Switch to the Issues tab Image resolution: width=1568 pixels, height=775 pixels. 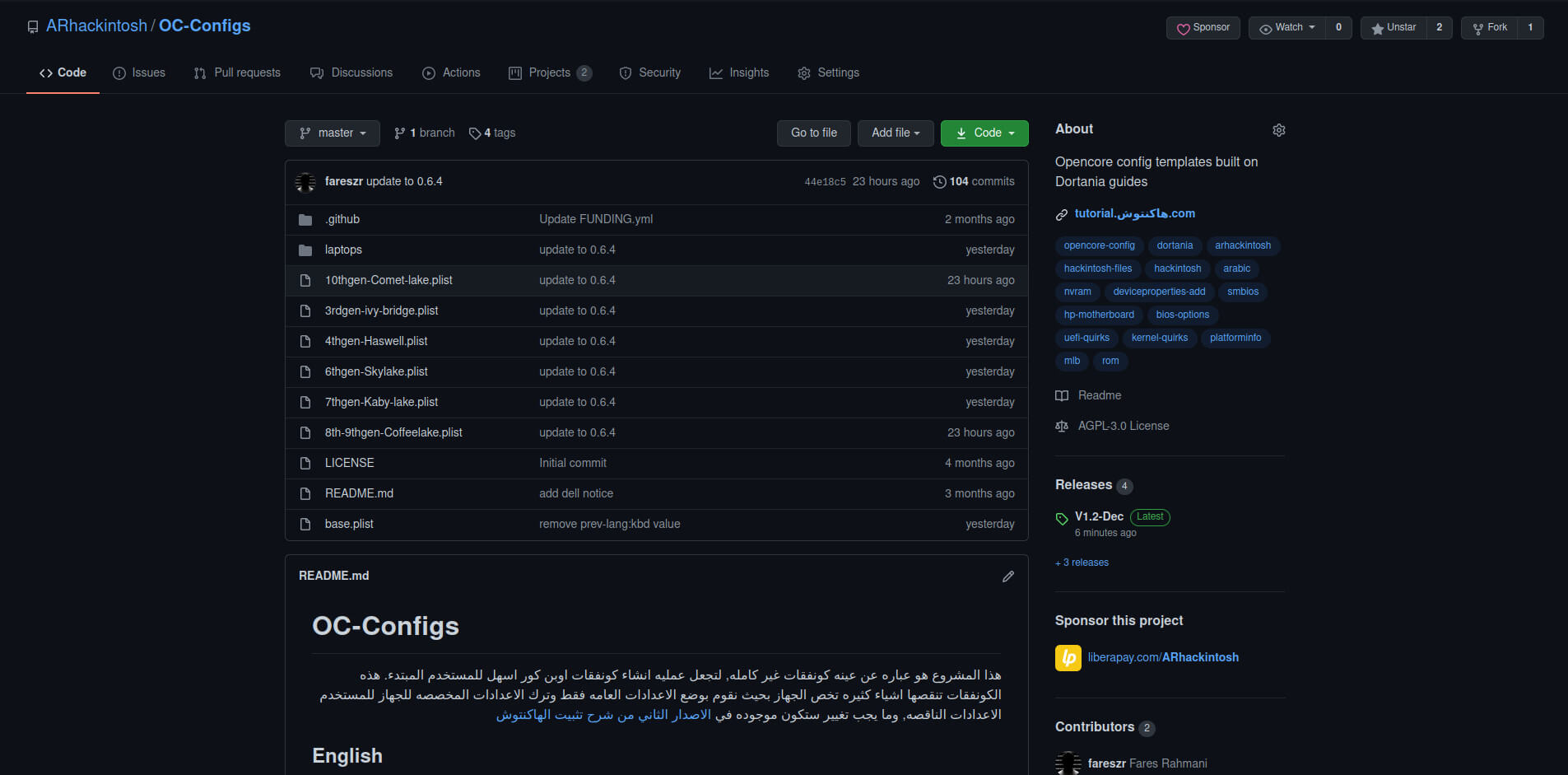(139, 73)
